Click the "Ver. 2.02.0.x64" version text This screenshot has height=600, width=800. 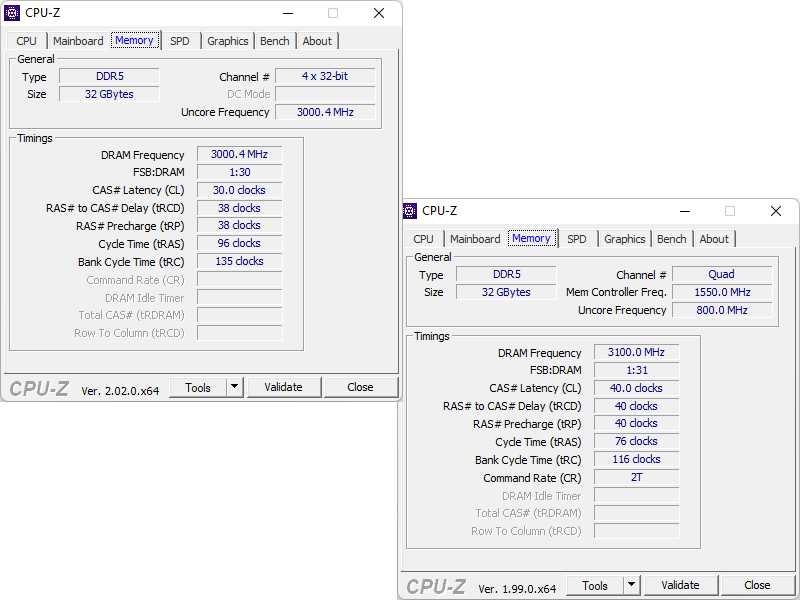[x=120, y=391]
